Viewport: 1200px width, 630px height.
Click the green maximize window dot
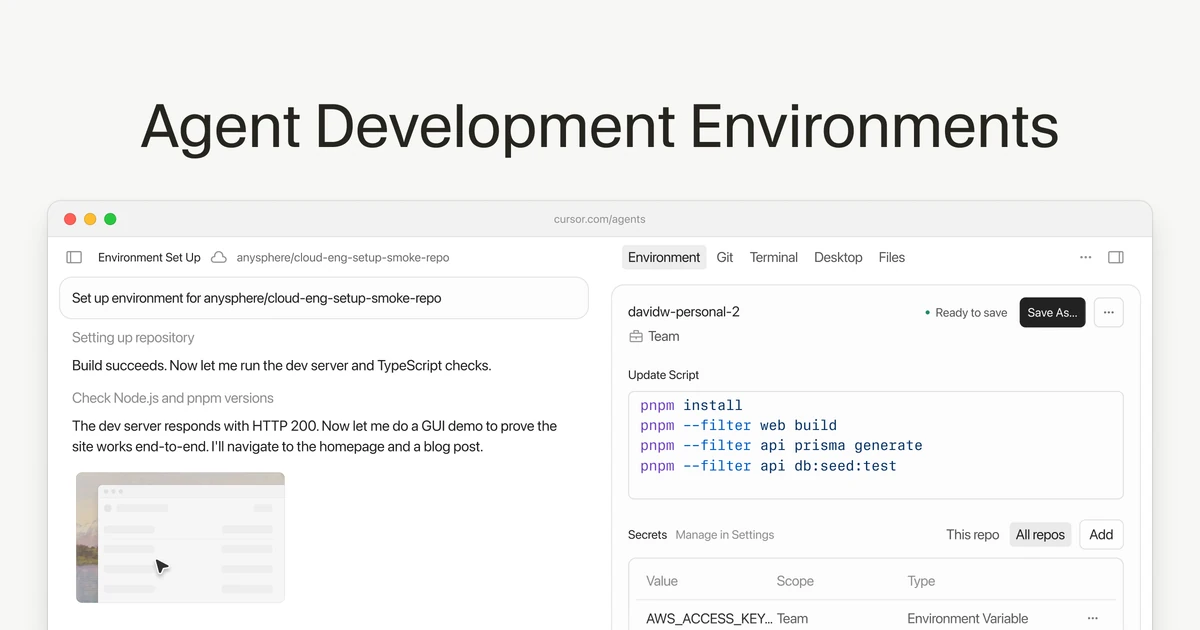[x=110, y=219]
